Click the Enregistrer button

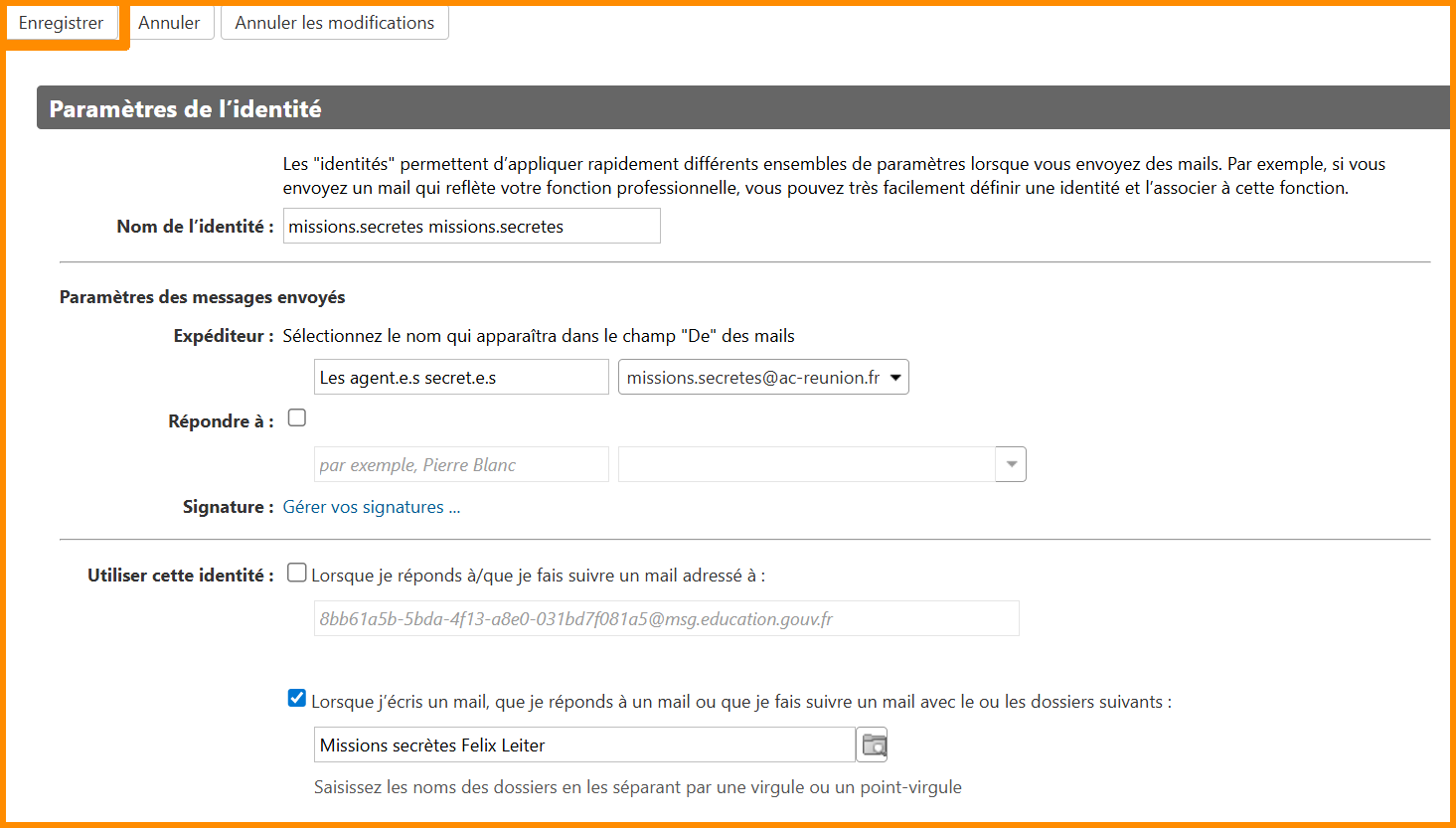(x=62, y=23)
